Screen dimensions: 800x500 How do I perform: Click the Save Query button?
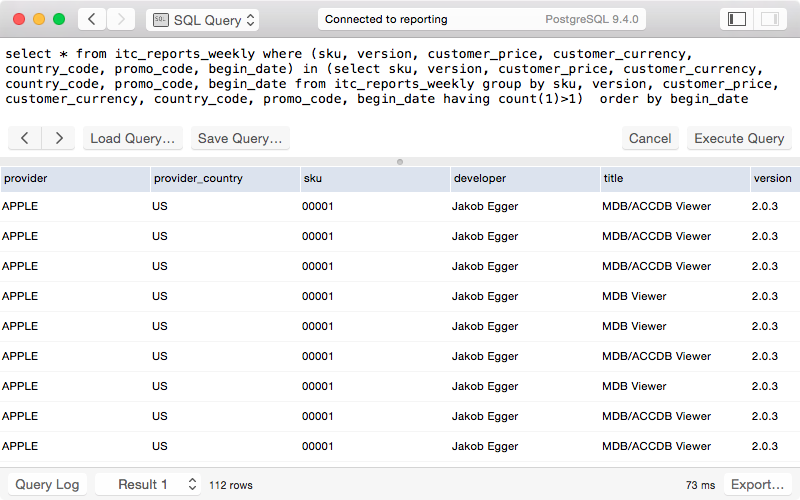[x=240, y=138]
